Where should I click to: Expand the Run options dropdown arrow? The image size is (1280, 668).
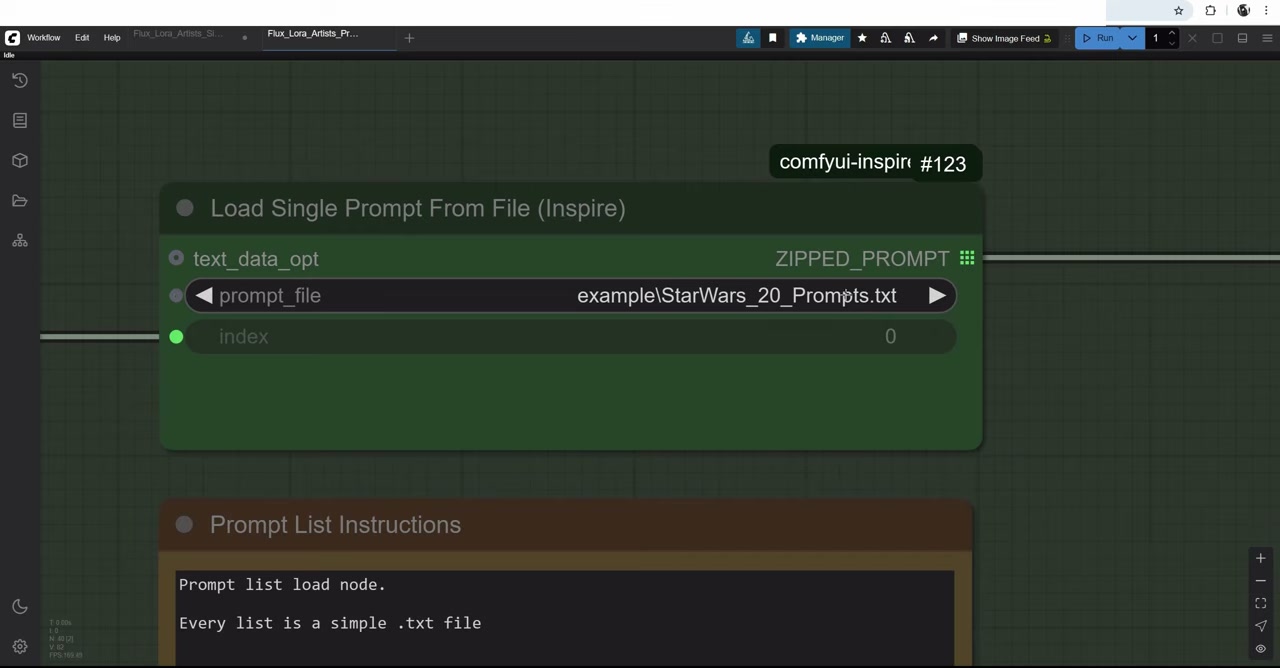[x=1132, y=38]
